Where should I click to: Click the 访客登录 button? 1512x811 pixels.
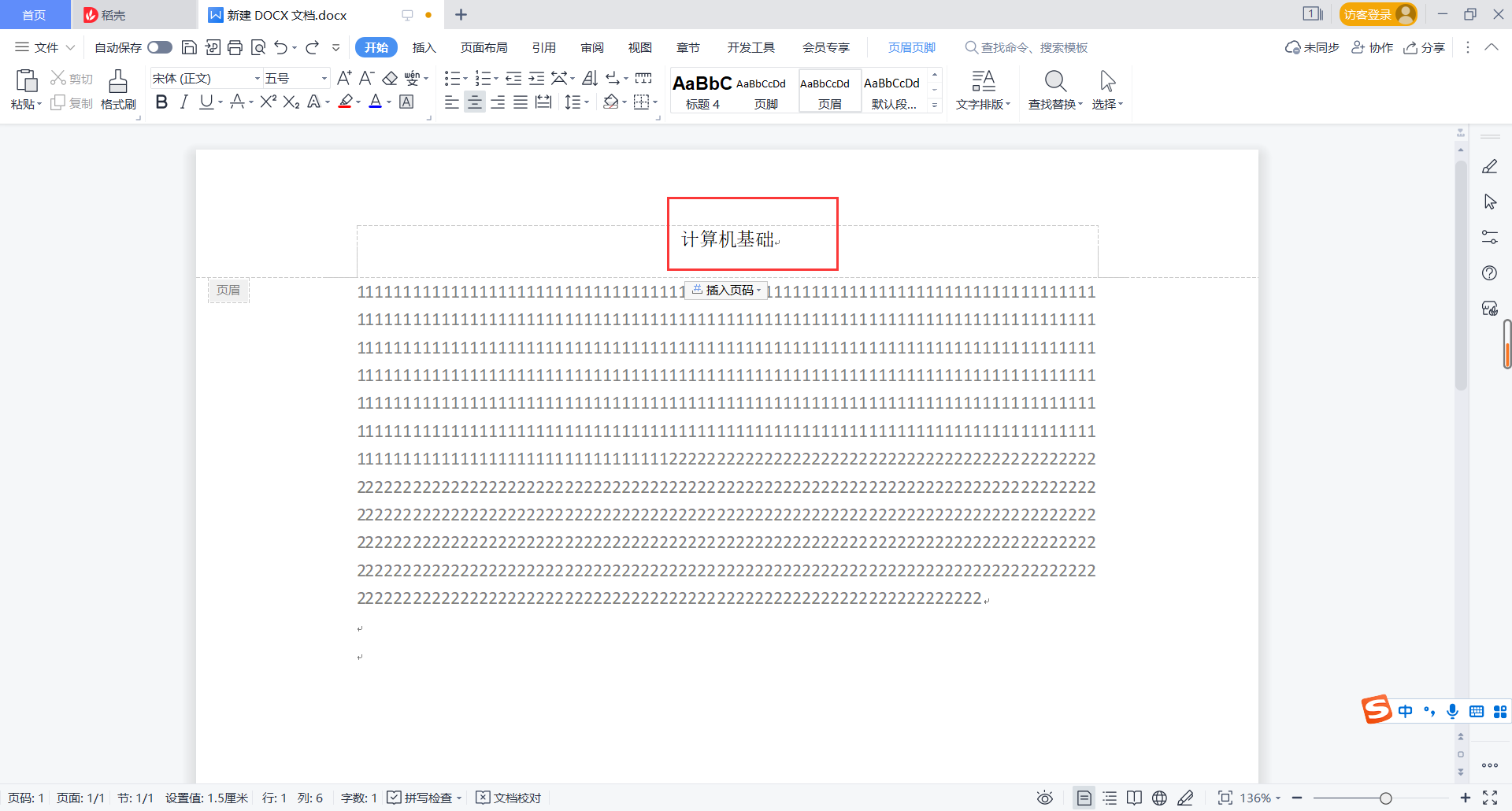tap(1377, 13)
